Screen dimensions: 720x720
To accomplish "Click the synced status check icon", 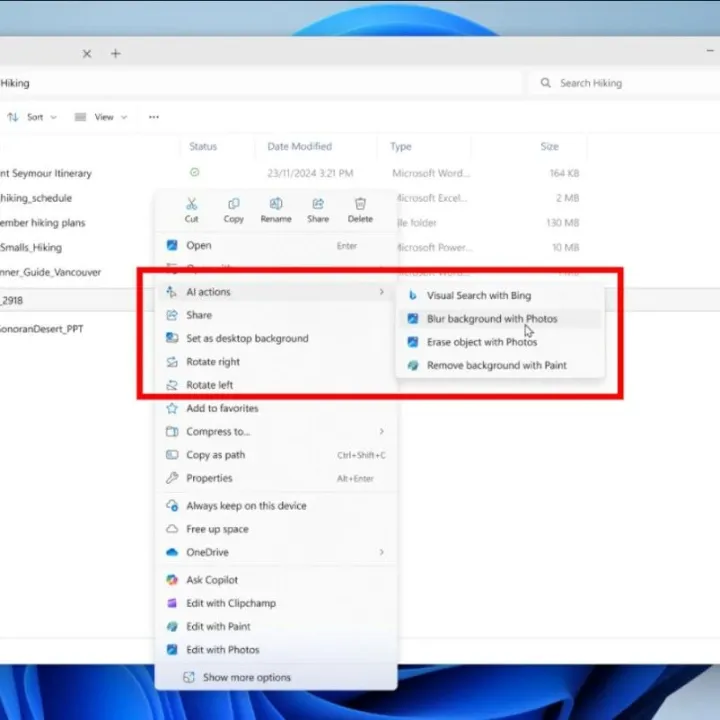I will [x=195, y=172].
